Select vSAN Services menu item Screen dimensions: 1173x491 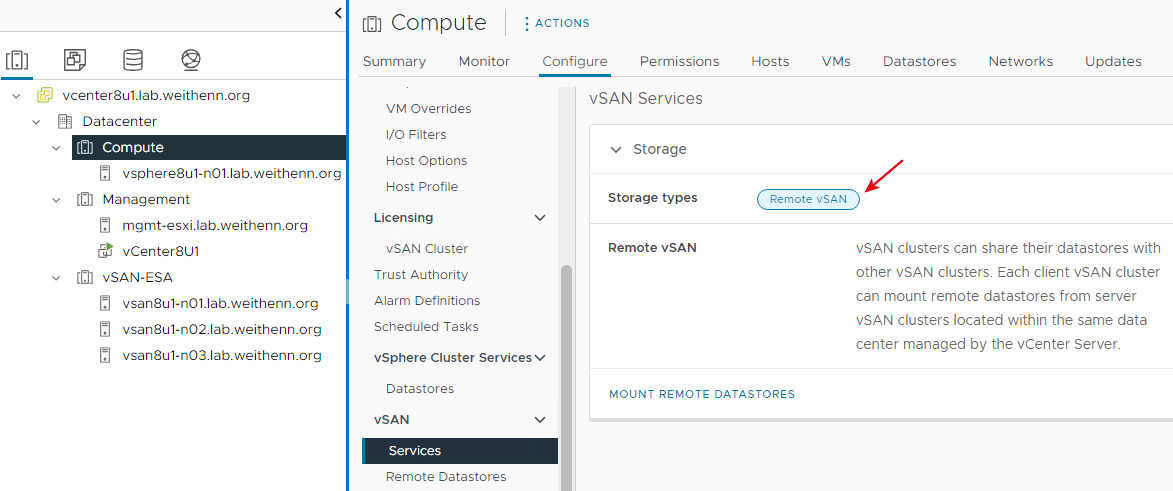461,451
